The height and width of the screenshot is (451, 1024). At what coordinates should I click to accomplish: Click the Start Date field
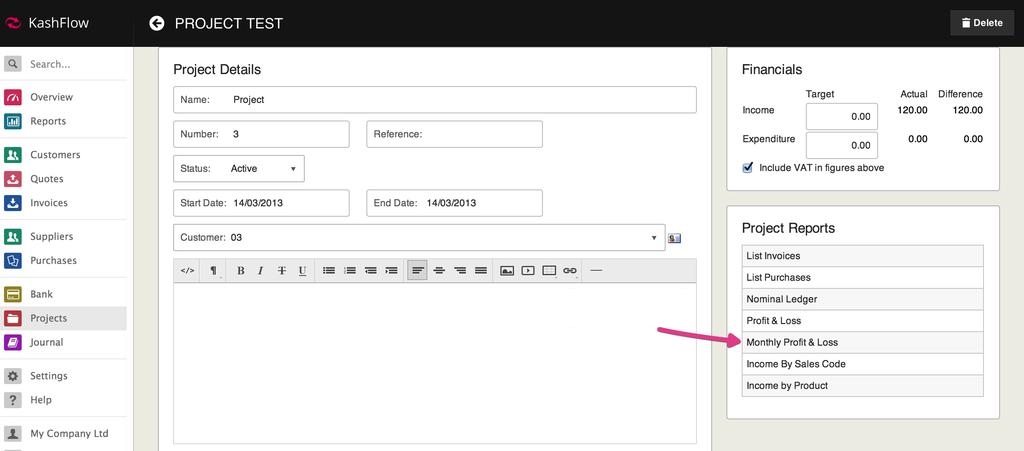[261, 203]
